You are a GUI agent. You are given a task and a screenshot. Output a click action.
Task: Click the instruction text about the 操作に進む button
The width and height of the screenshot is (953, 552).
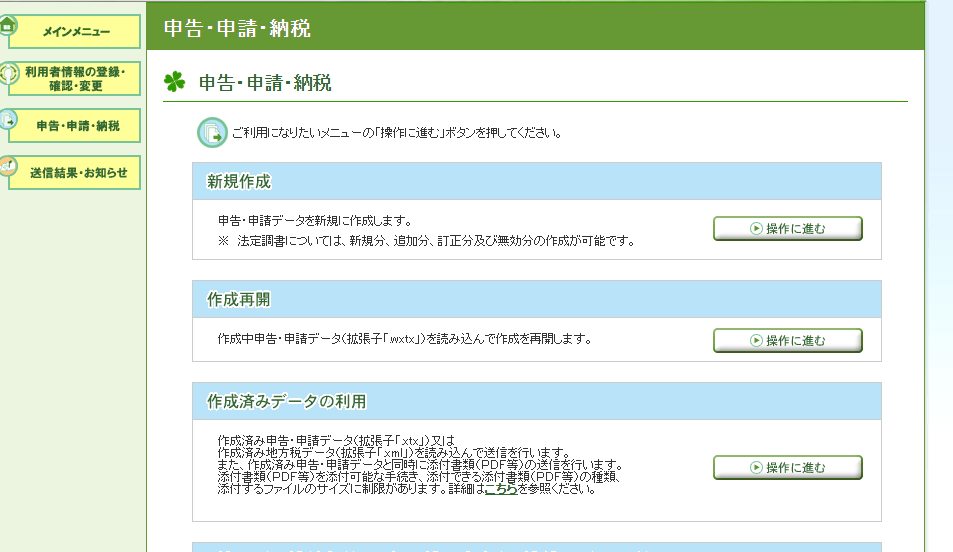(396, 133)
